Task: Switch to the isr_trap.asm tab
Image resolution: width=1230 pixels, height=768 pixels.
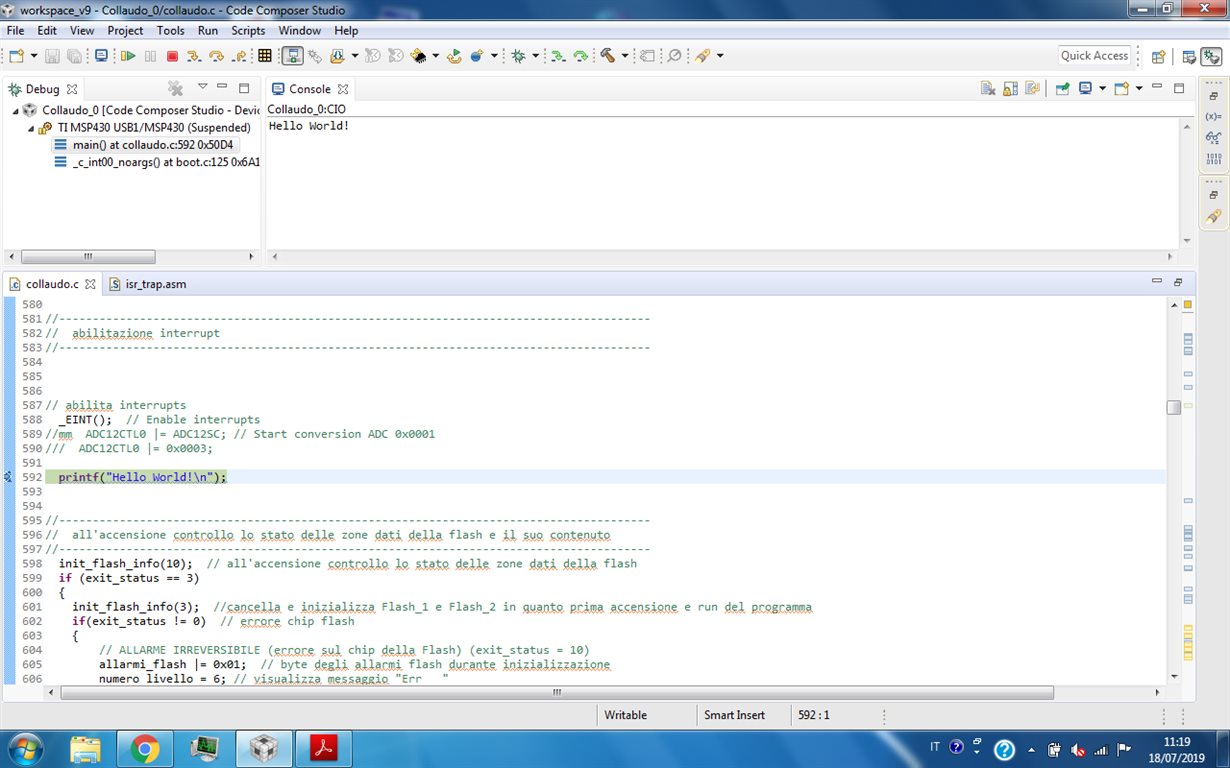Action: (x=148, y=284)
